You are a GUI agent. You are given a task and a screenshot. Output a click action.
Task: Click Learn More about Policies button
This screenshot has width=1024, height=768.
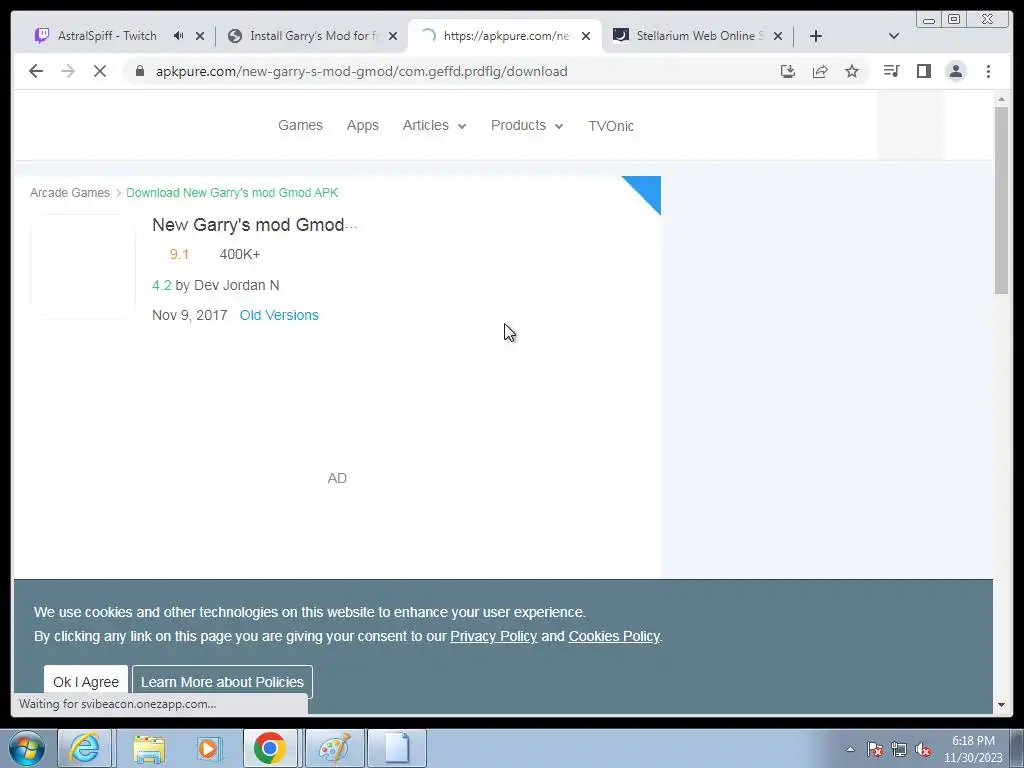click(x=222, y=682)
